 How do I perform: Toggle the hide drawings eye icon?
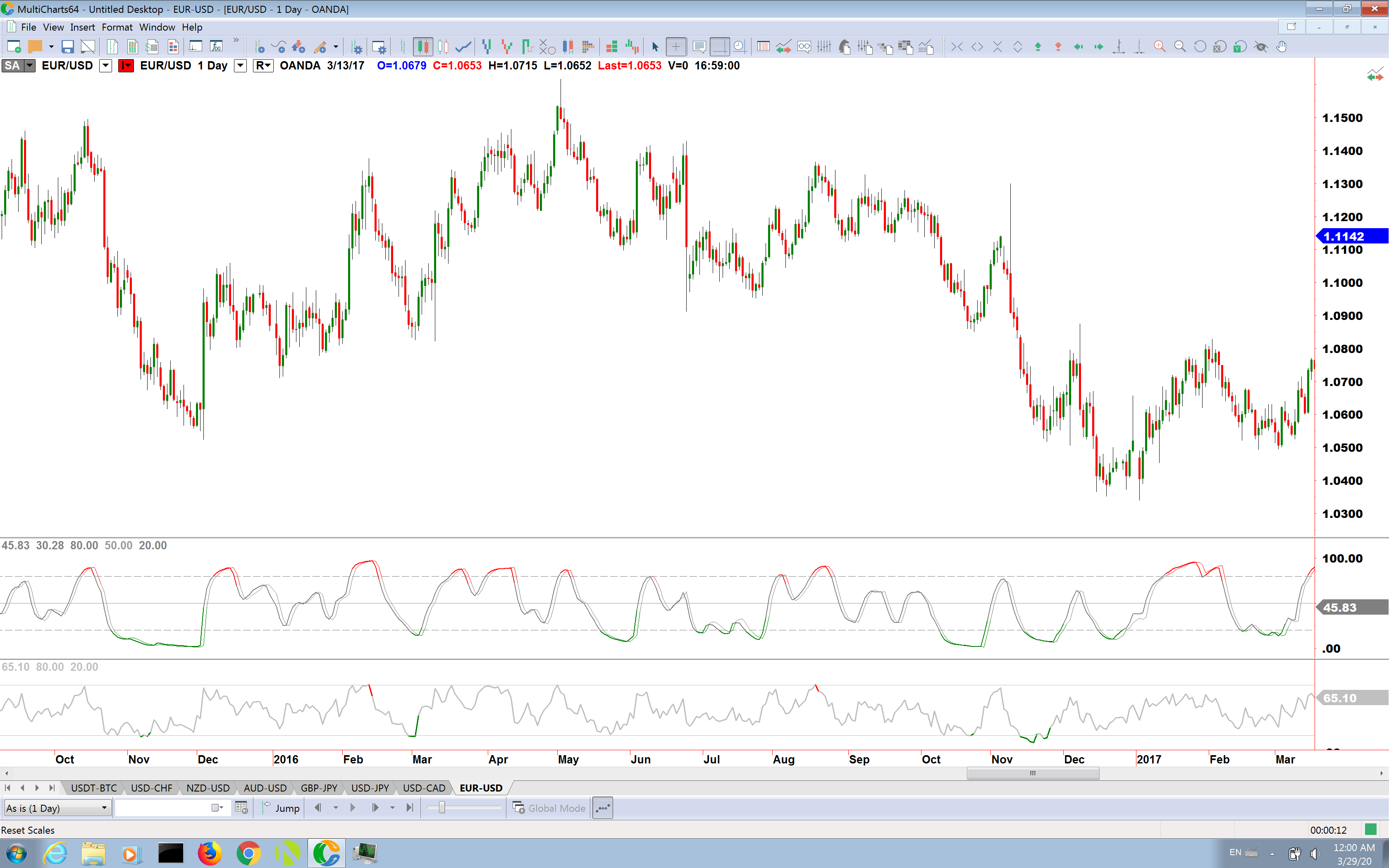point(1260,46)
